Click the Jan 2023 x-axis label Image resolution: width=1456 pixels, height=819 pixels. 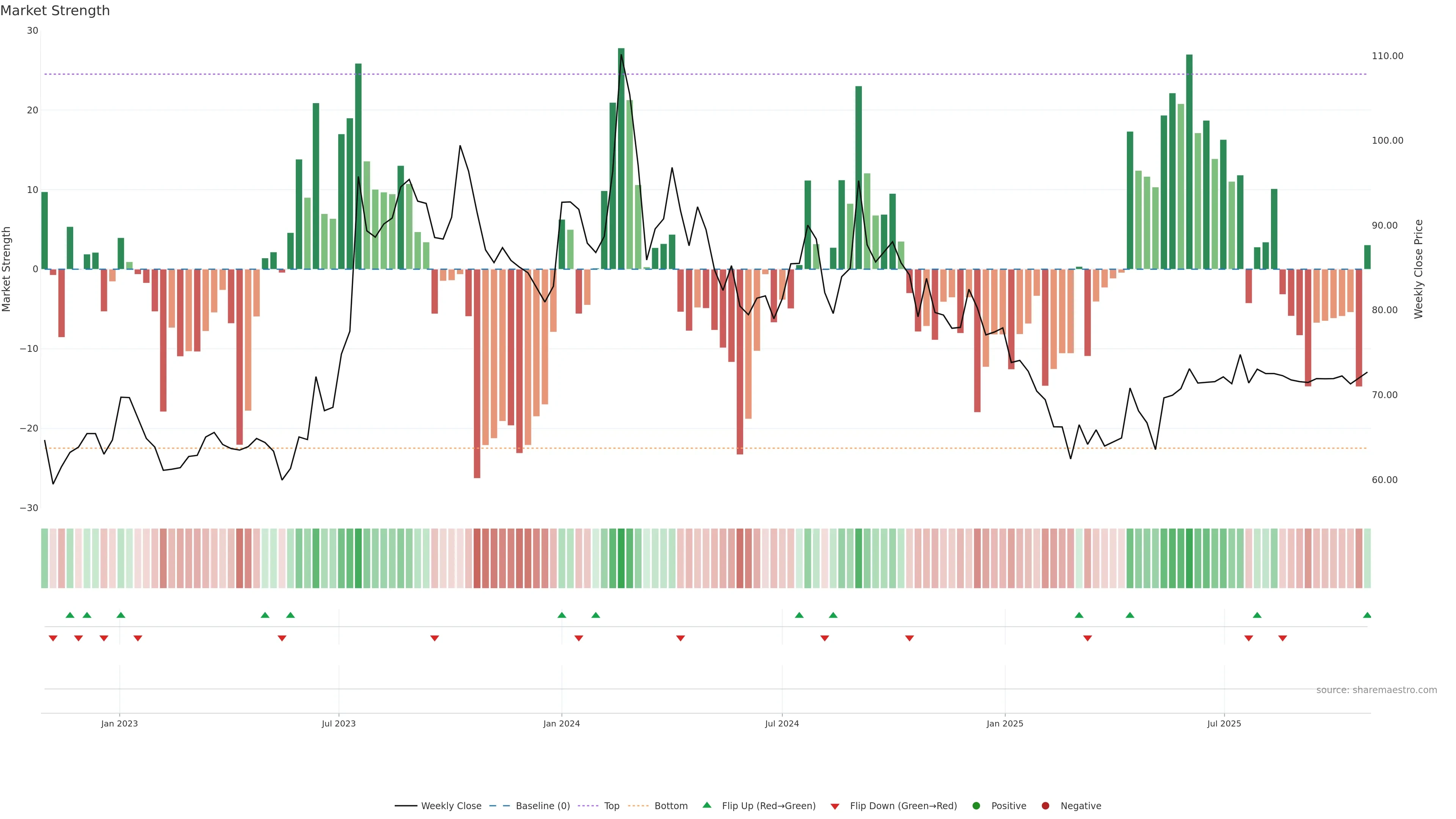[x=119, y=723]
